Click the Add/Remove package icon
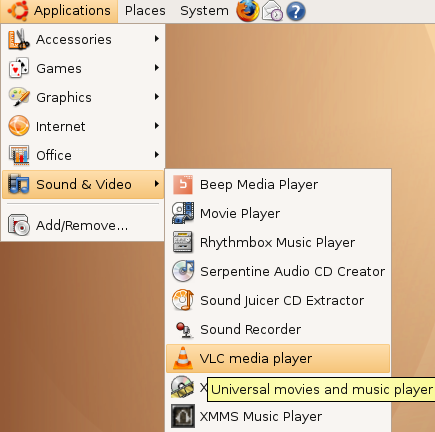Image resolution: width=435 pixels, height=432 pixels. (x=18, y=225)
